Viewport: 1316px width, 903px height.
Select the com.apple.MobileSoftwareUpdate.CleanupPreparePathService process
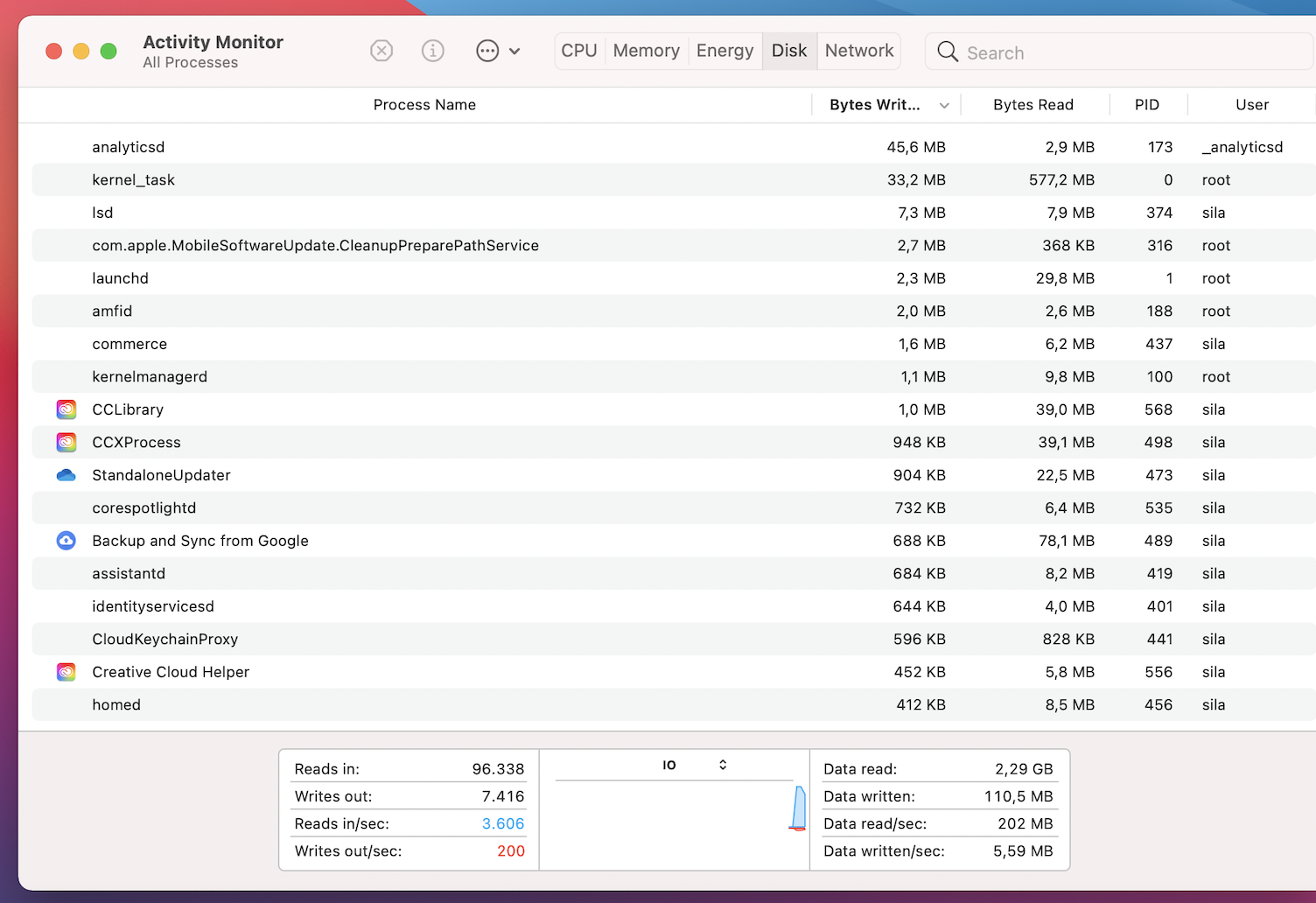[316, 246]
